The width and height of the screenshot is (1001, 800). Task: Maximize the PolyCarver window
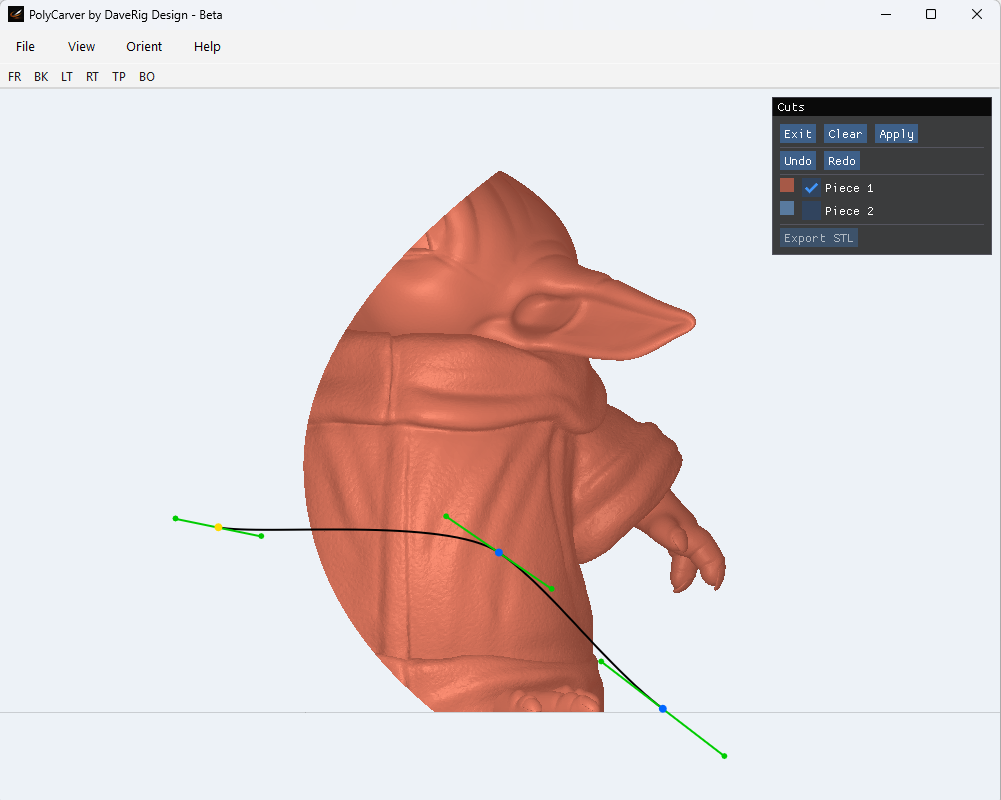click(931, 14)
